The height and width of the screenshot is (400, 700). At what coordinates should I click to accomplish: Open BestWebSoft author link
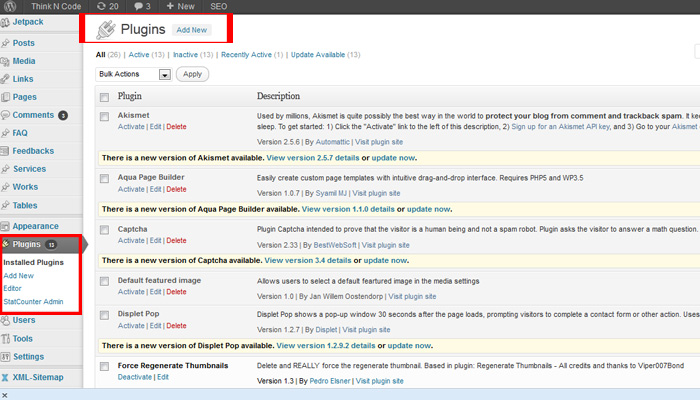(335, 245)
